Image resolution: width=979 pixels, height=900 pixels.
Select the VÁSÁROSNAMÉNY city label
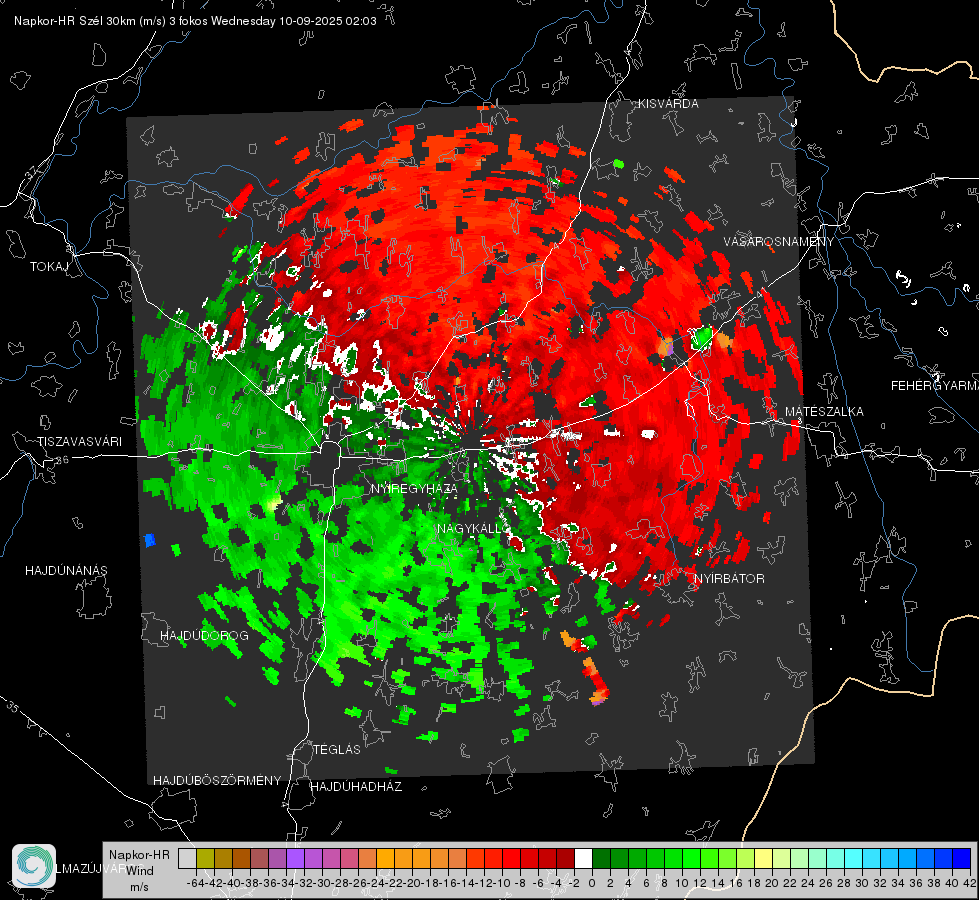point(779,242)
